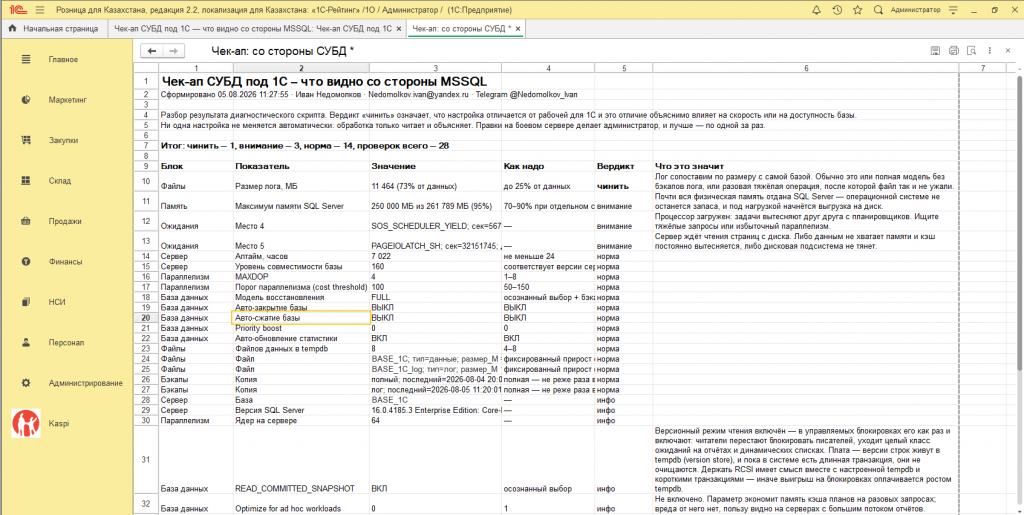Open the history clock icon
The height and width of the screenshot is (515, 1024).
pyautogui.click(x=837, y=10)
